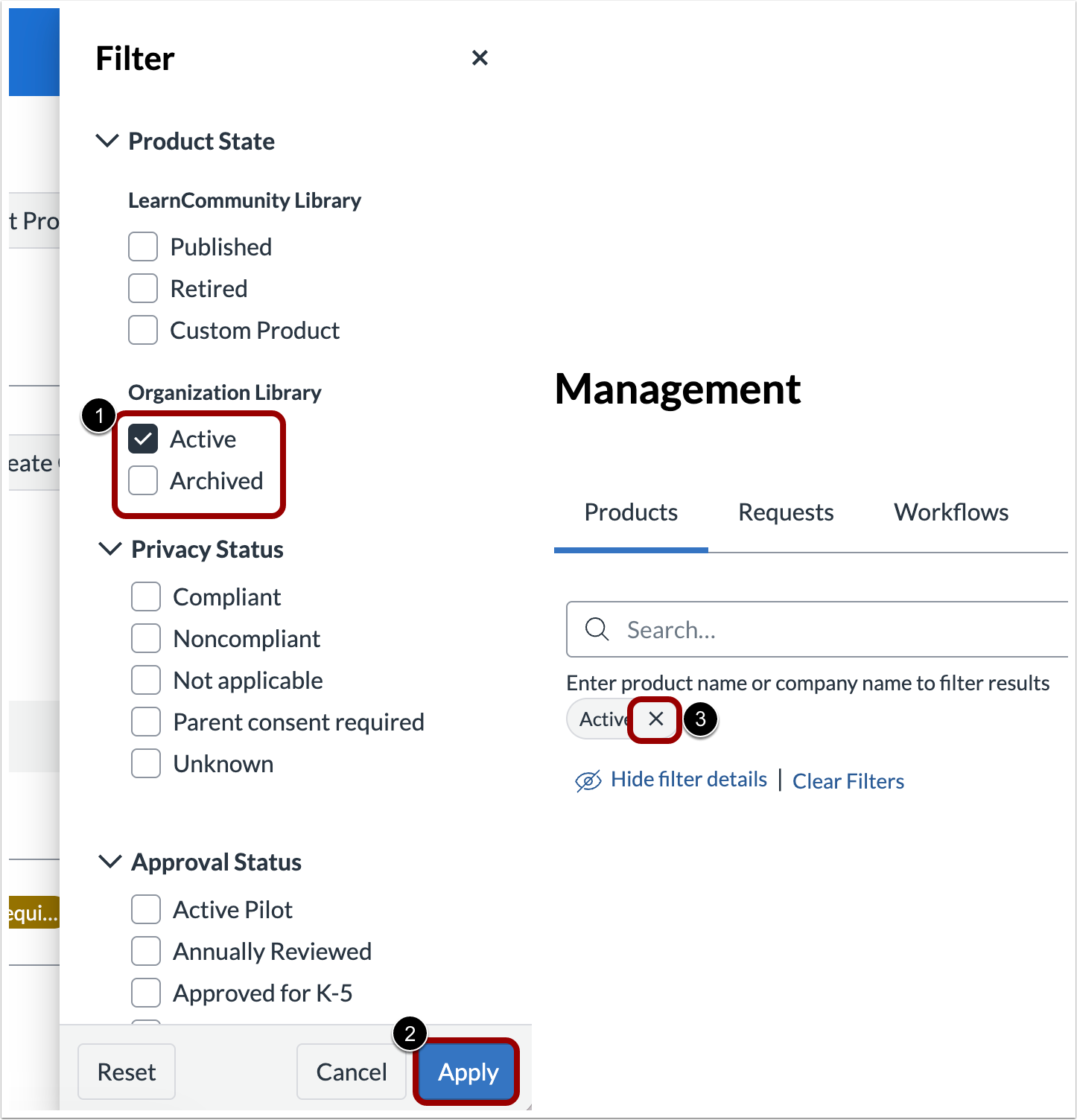This screenshot has width=1077, height=1120.
Task: Click the Active filter chip label
Action: pos(605,719)
